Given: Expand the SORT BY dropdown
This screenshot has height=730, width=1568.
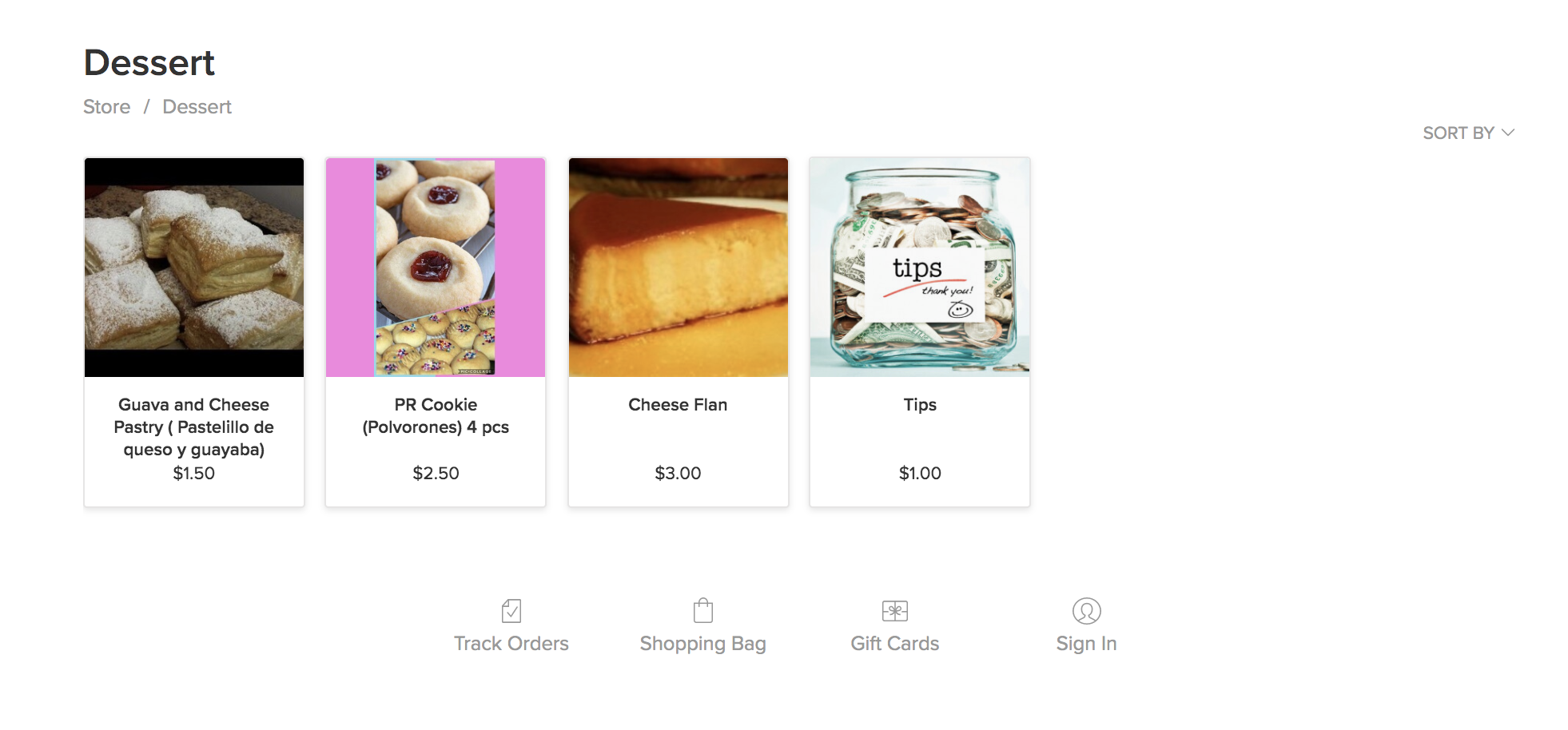Looking at the screenshot, I should [x=1468, y=133].
